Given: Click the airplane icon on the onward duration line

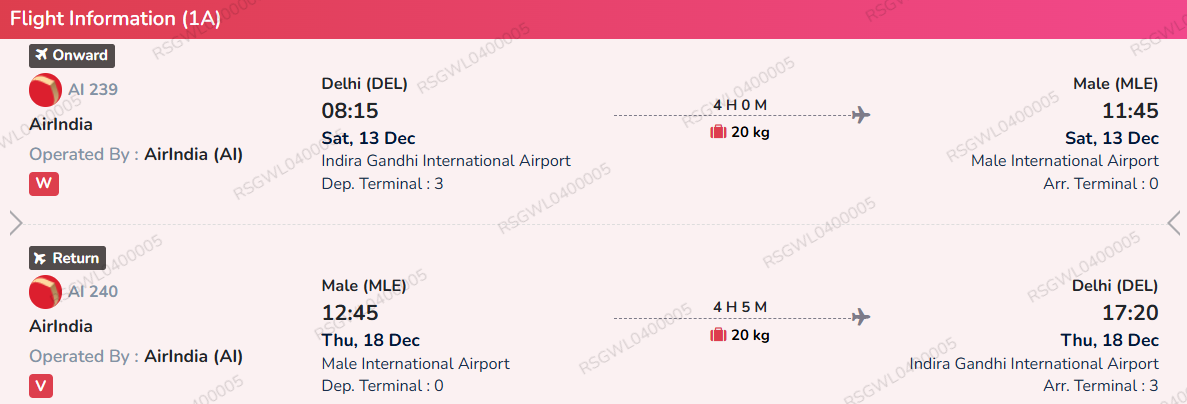Looking at the screenshot, I should pos(861,115).
